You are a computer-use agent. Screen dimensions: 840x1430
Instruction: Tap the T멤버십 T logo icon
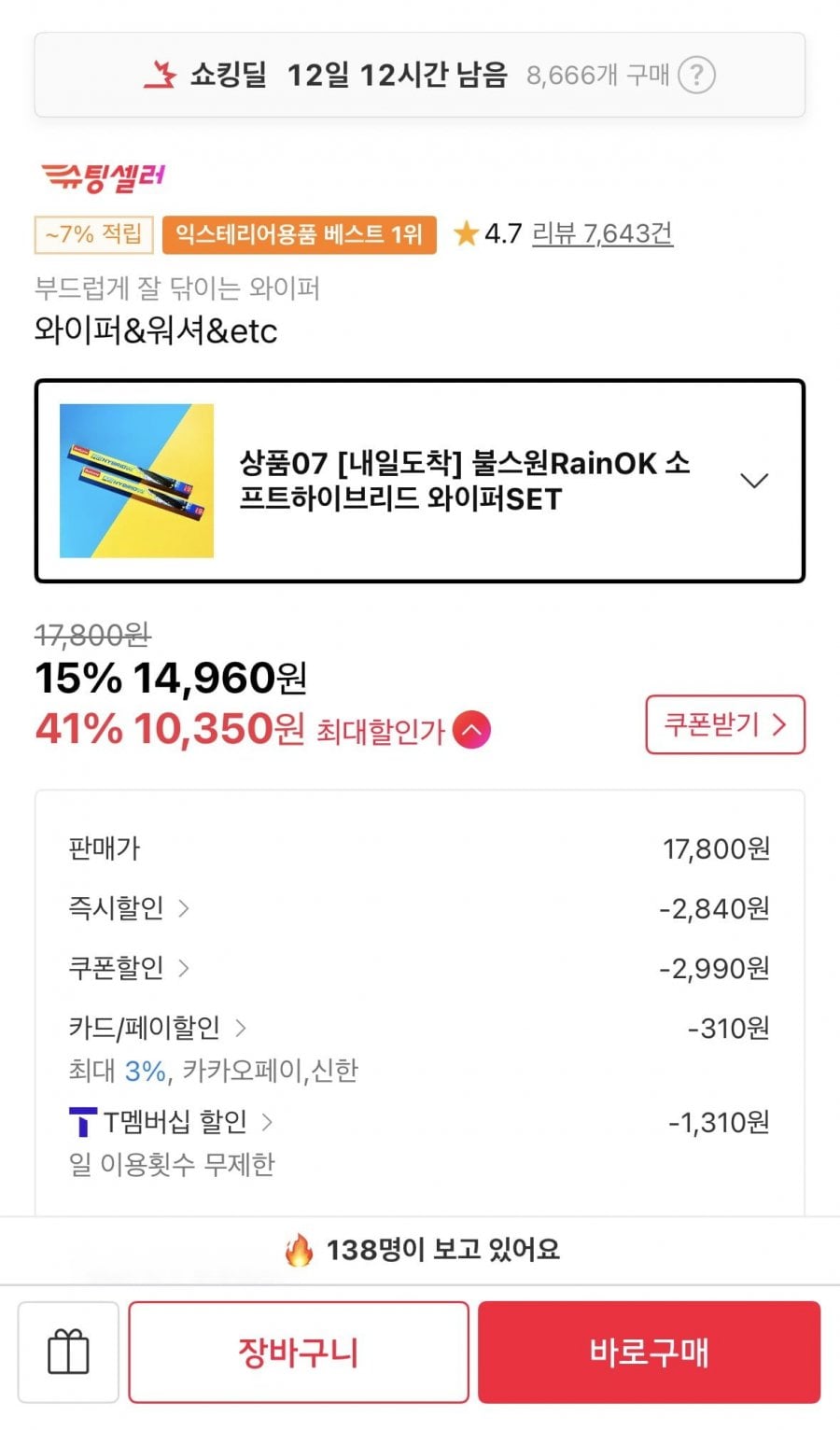tap(83, 1121)
